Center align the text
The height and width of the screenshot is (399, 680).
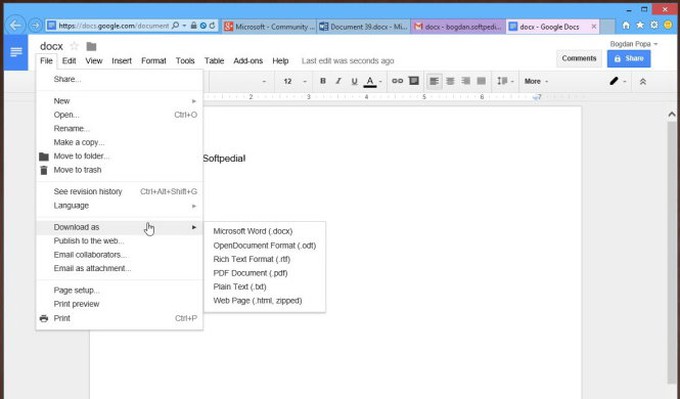[450, 81]
